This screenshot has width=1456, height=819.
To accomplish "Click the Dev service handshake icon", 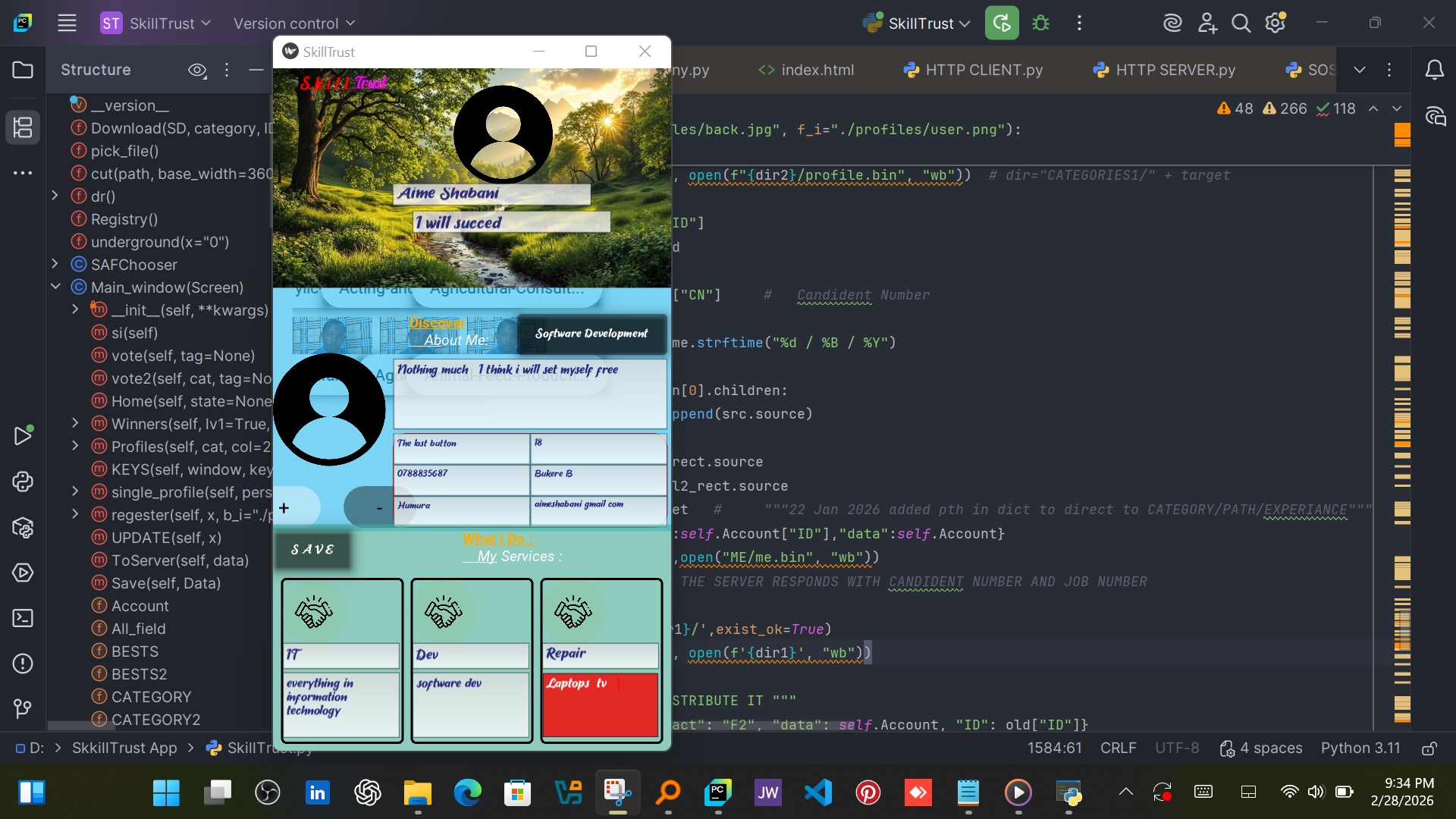I will [x=444, y=611].
